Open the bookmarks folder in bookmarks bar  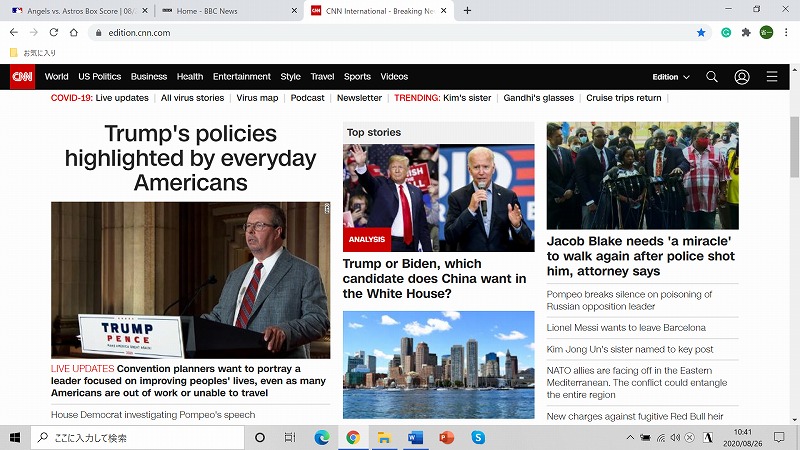[x=33, y=53]
